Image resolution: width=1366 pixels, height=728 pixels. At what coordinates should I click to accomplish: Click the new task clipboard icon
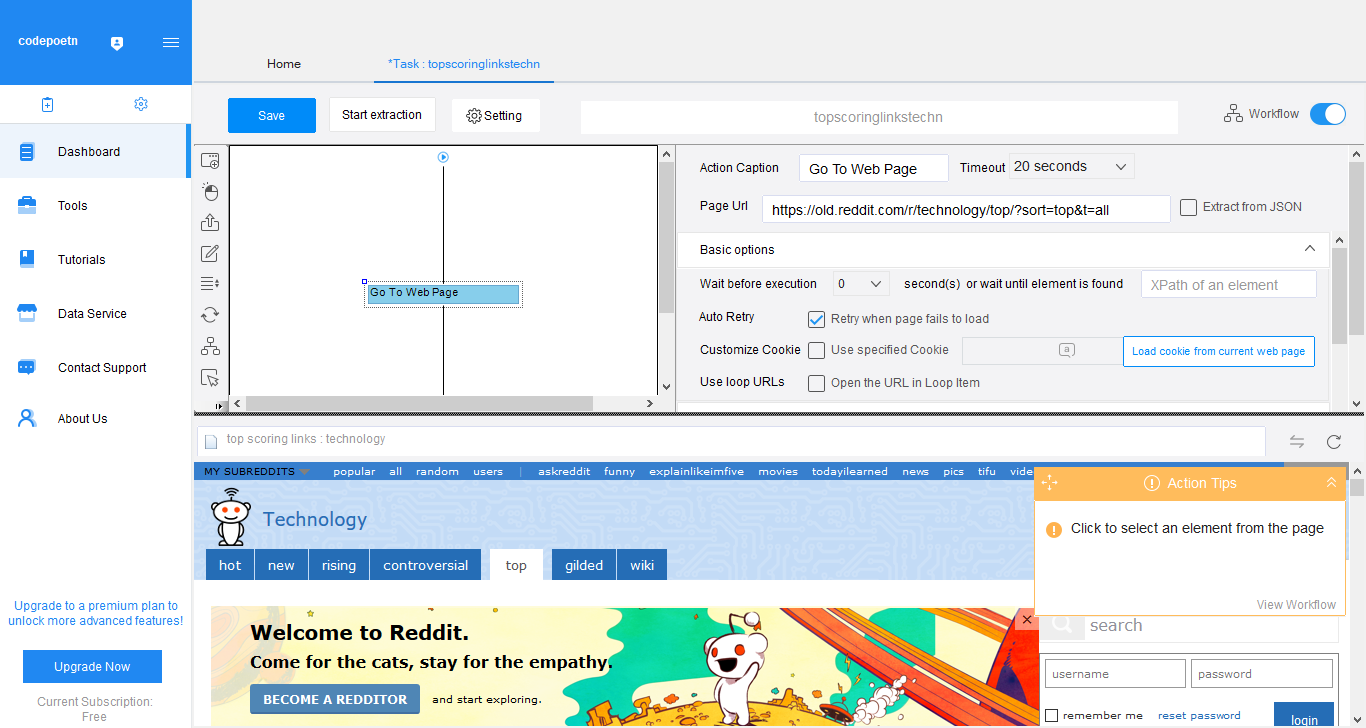(x=47, y=104)
